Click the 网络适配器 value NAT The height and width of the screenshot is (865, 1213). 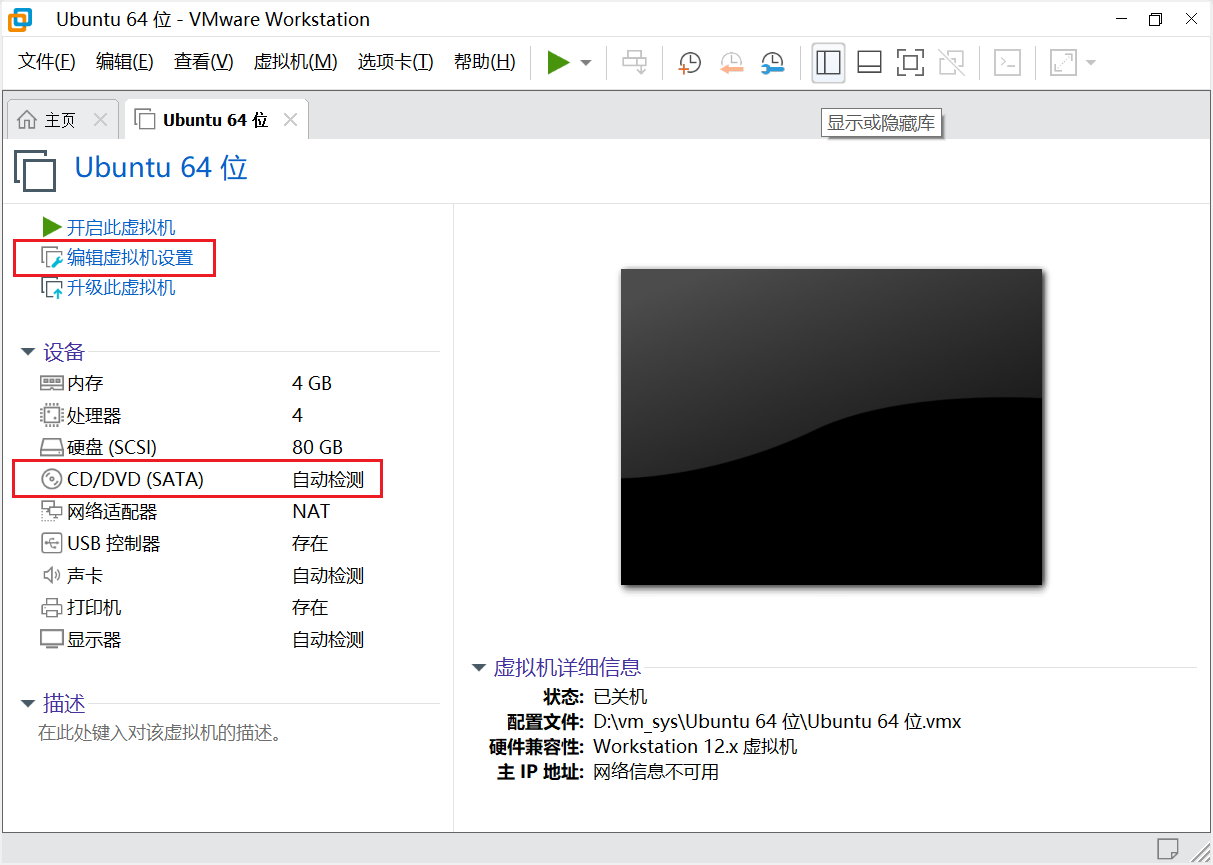(x=311, y=511)
